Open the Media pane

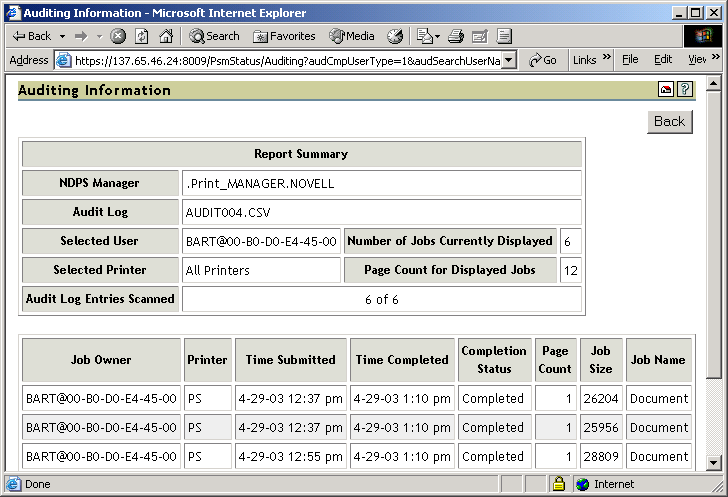[x=351, y=36]
